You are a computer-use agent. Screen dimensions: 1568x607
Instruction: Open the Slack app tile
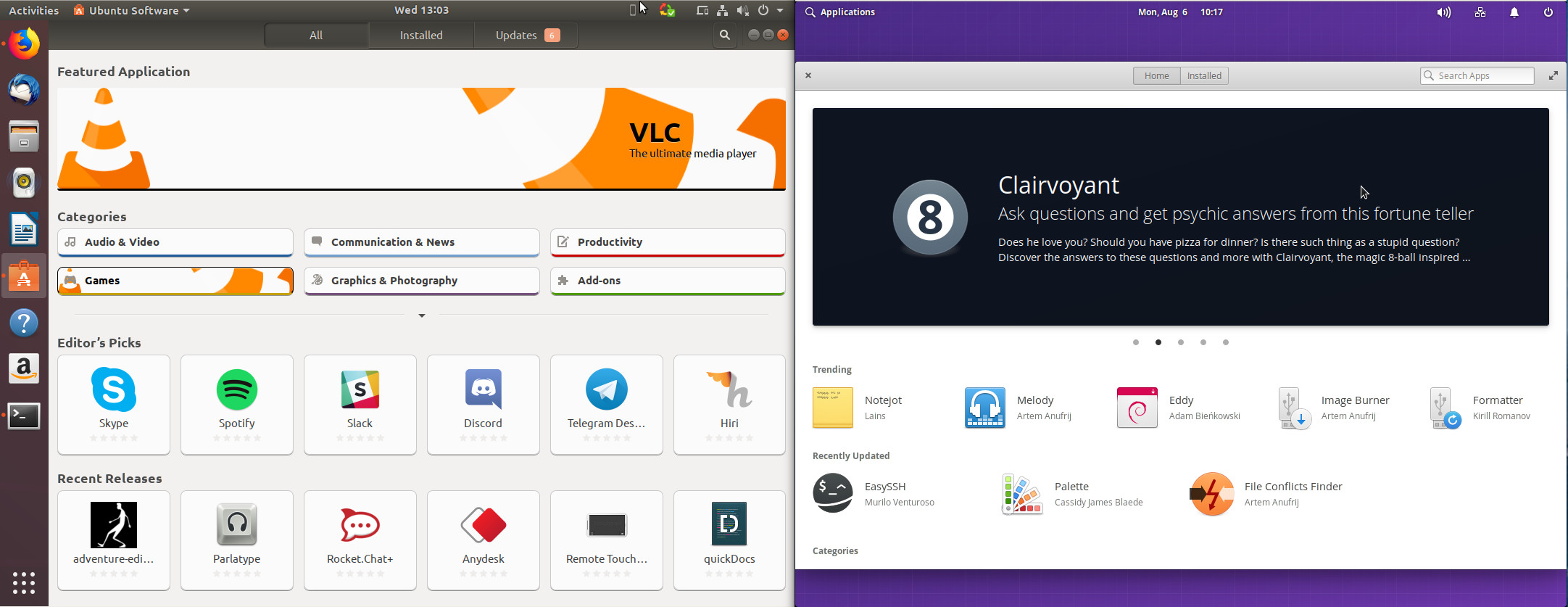pyautogui.click(x=360, y=405)
